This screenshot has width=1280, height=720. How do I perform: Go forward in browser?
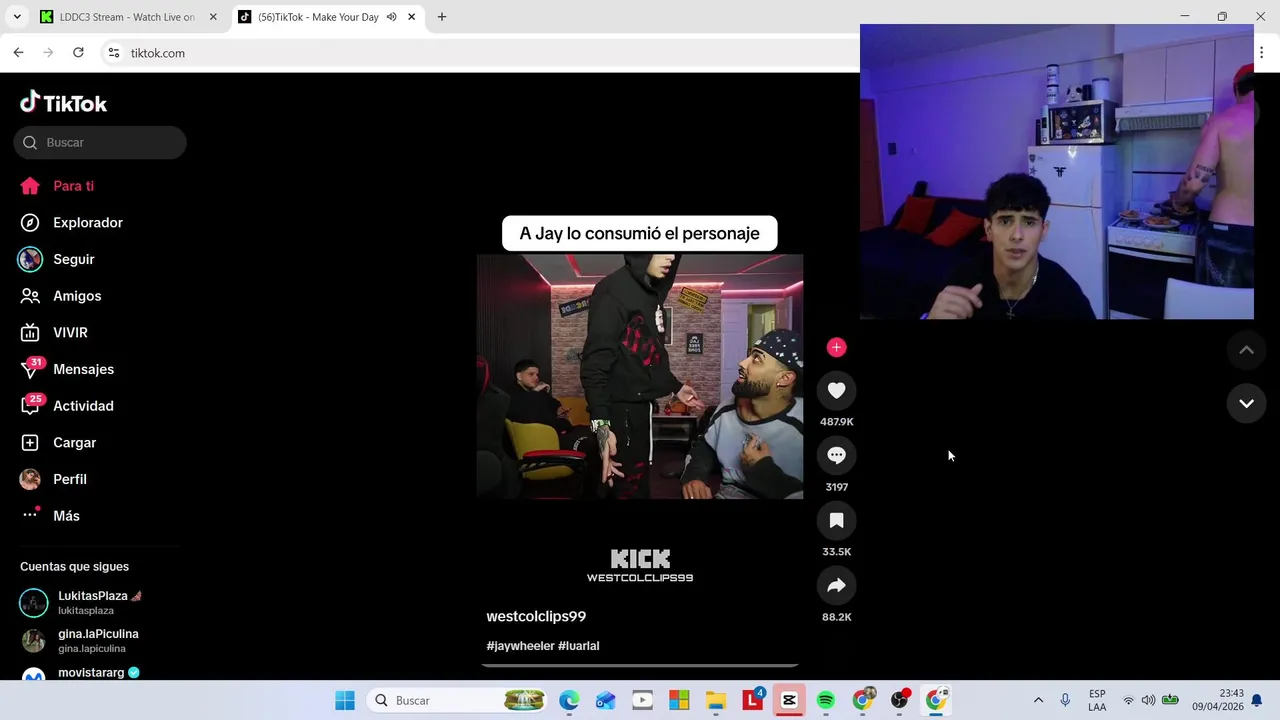(48, 53)
